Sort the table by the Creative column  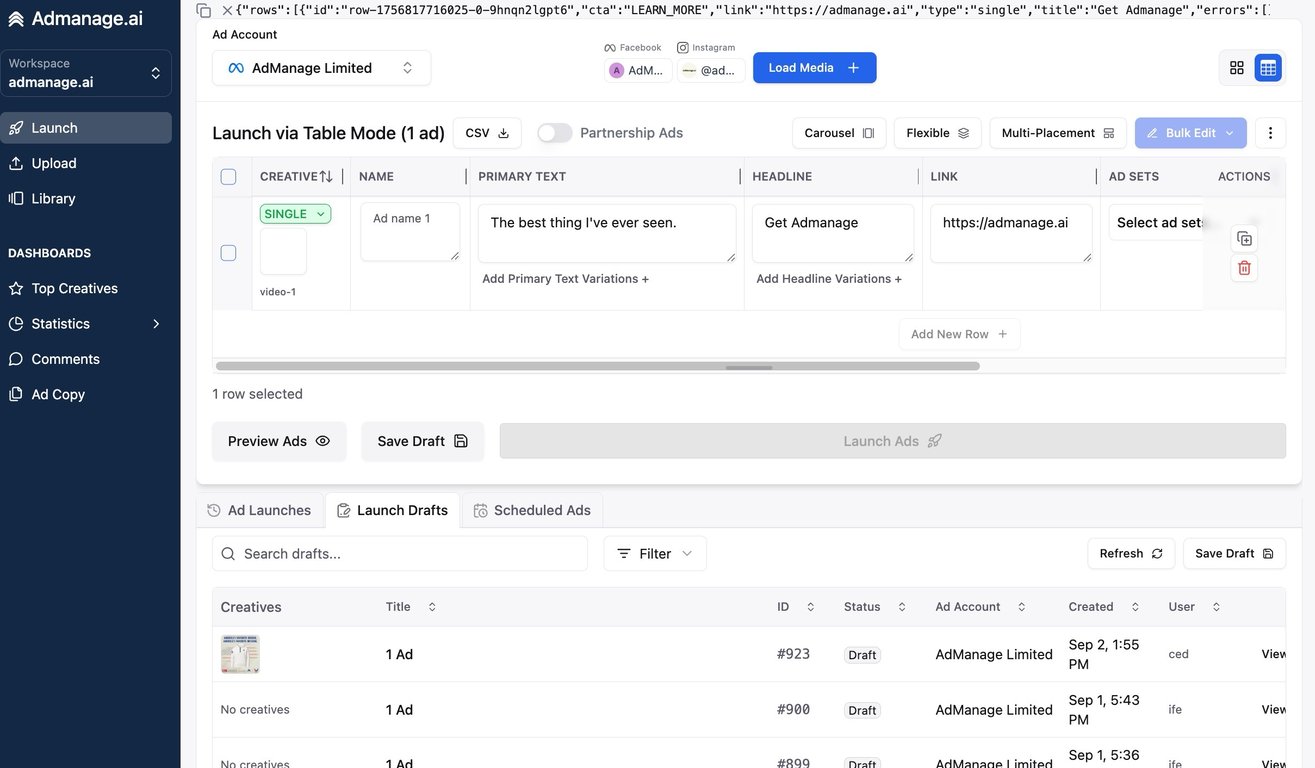326,177
